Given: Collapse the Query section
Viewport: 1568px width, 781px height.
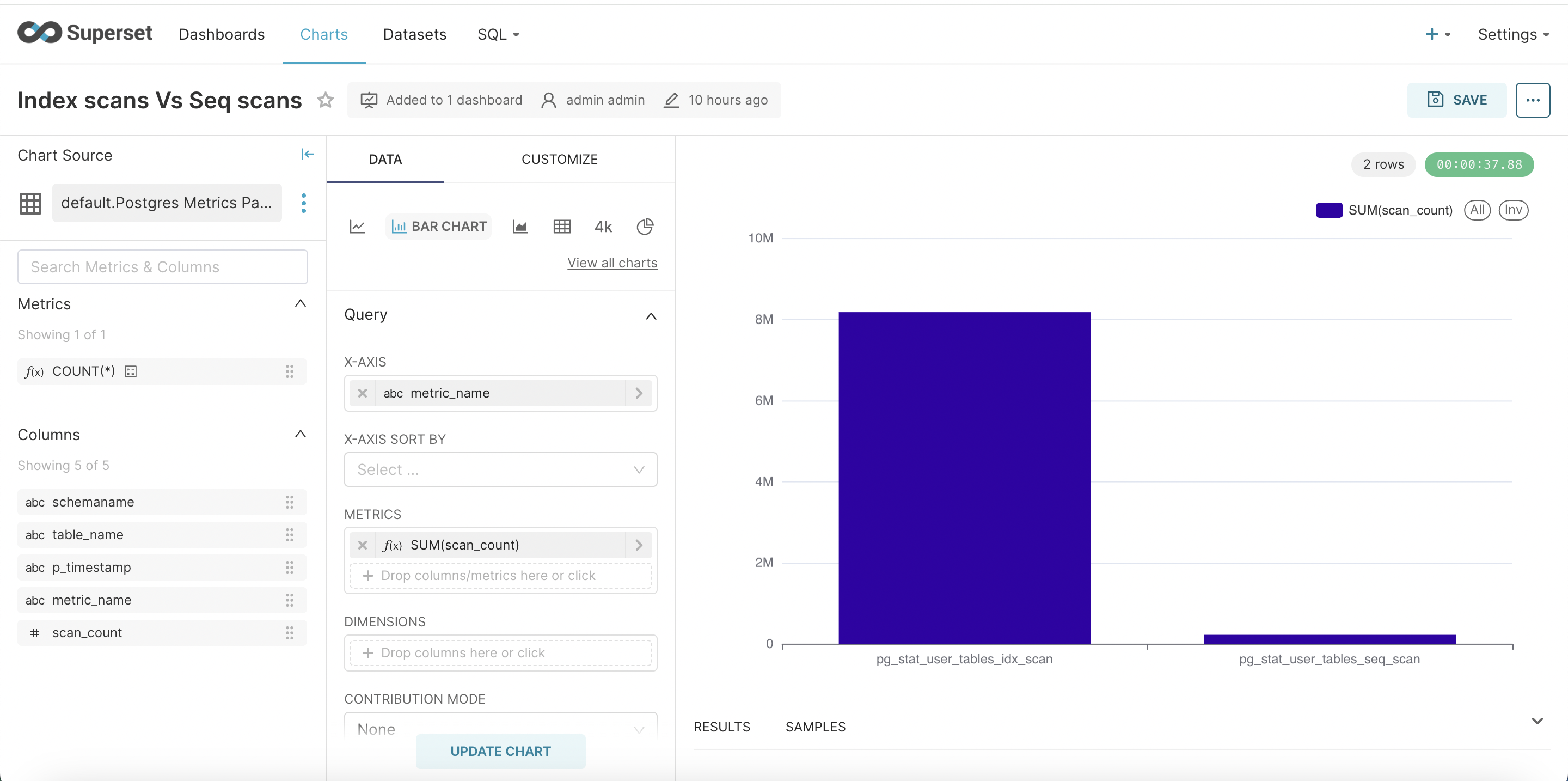Looking at the screenshot, I should 651,315.
